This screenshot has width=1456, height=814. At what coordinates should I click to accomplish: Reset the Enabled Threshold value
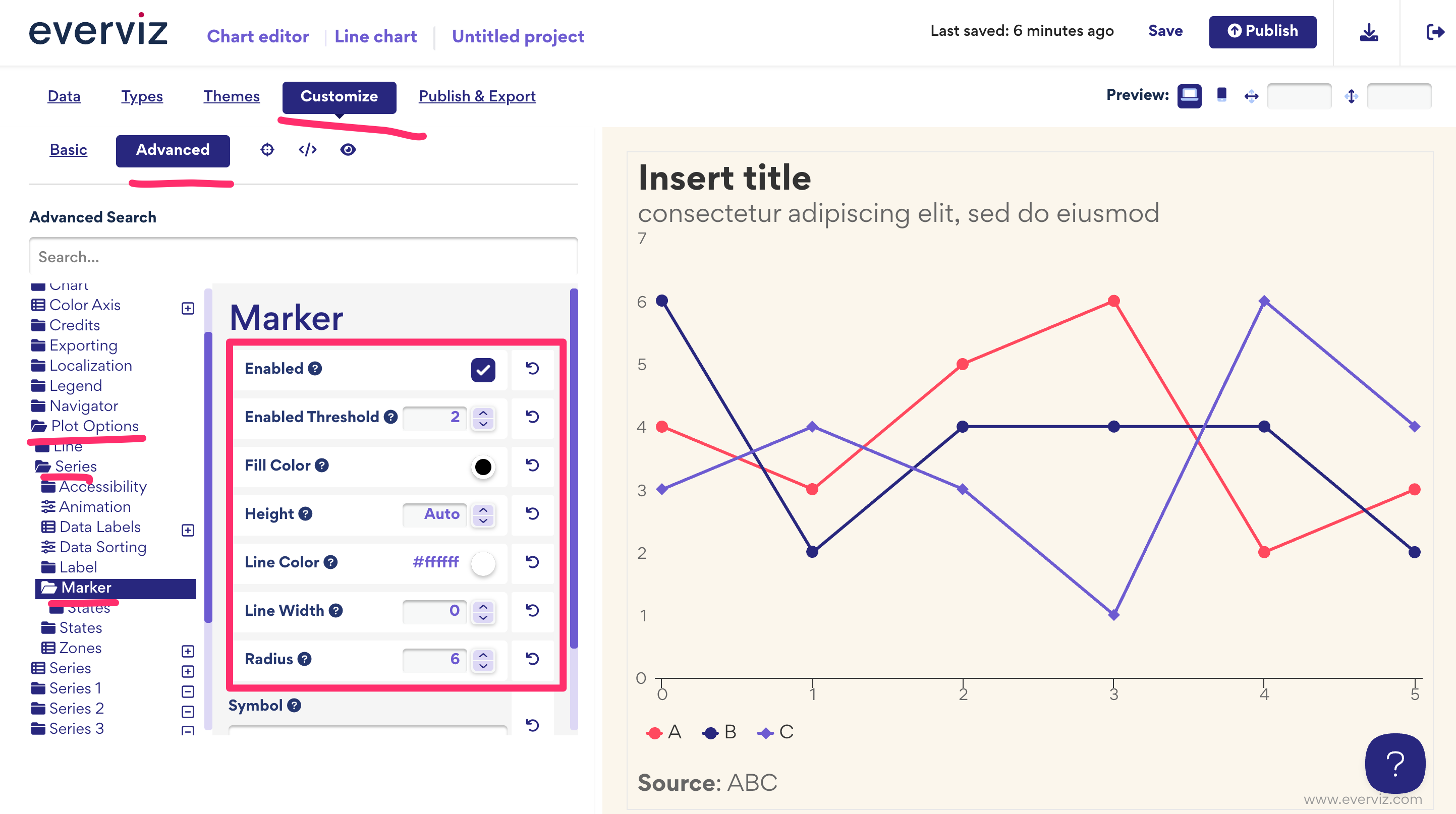click(x=532, y=417)
